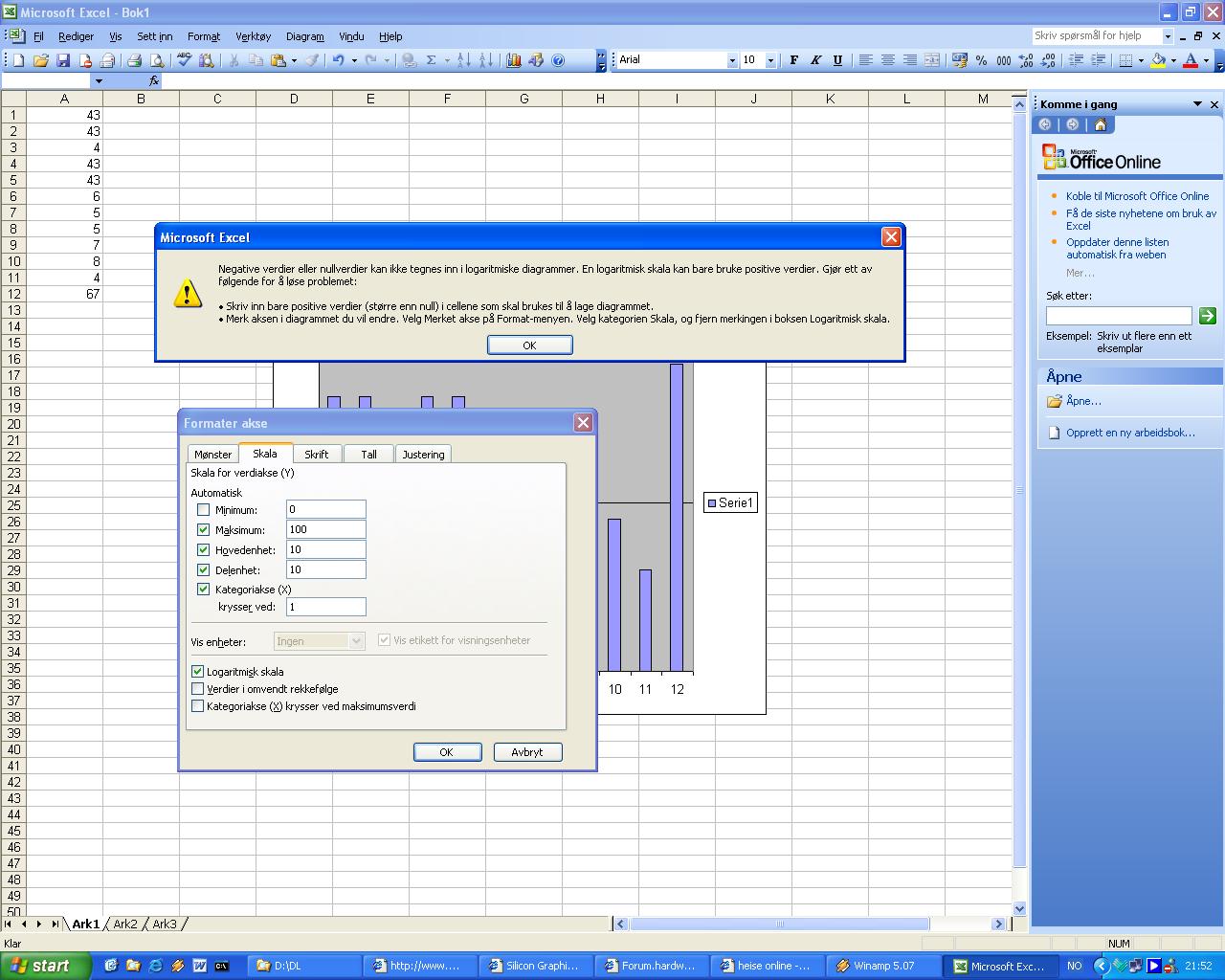Click the Sort Descending icon

[x=485, y=60]
